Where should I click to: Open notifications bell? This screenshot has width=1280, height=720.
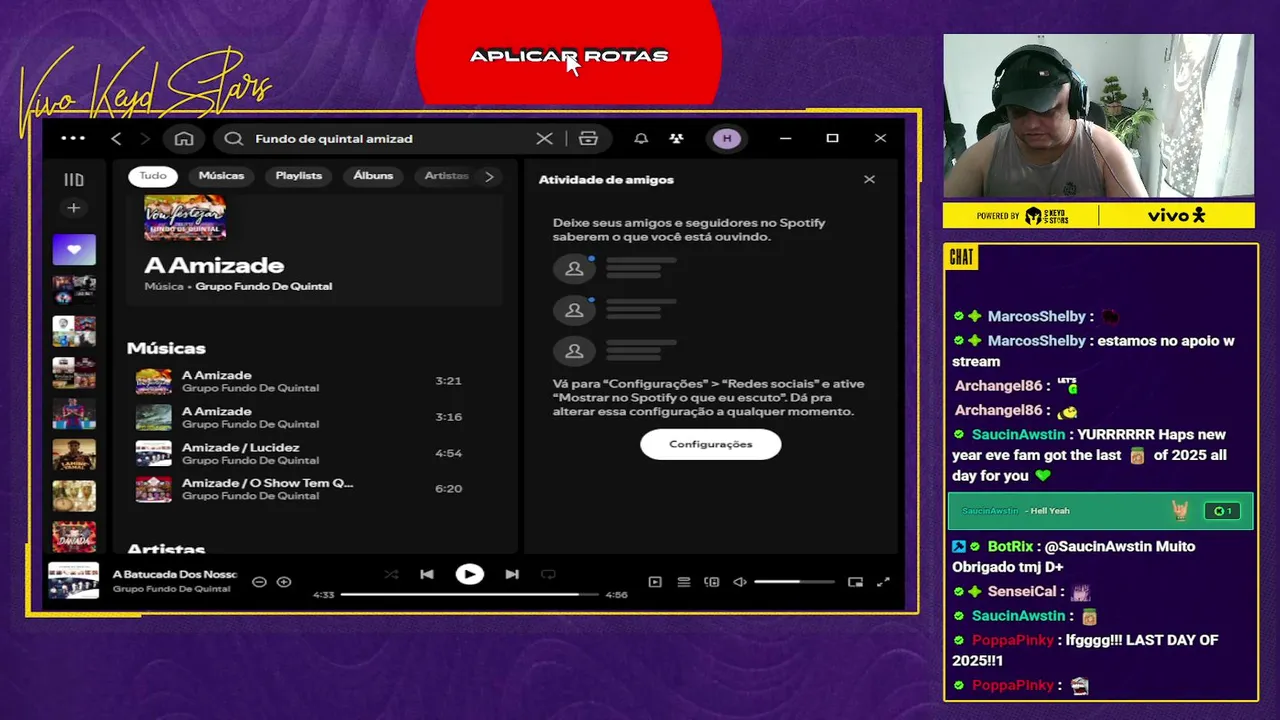pos(641,139)
